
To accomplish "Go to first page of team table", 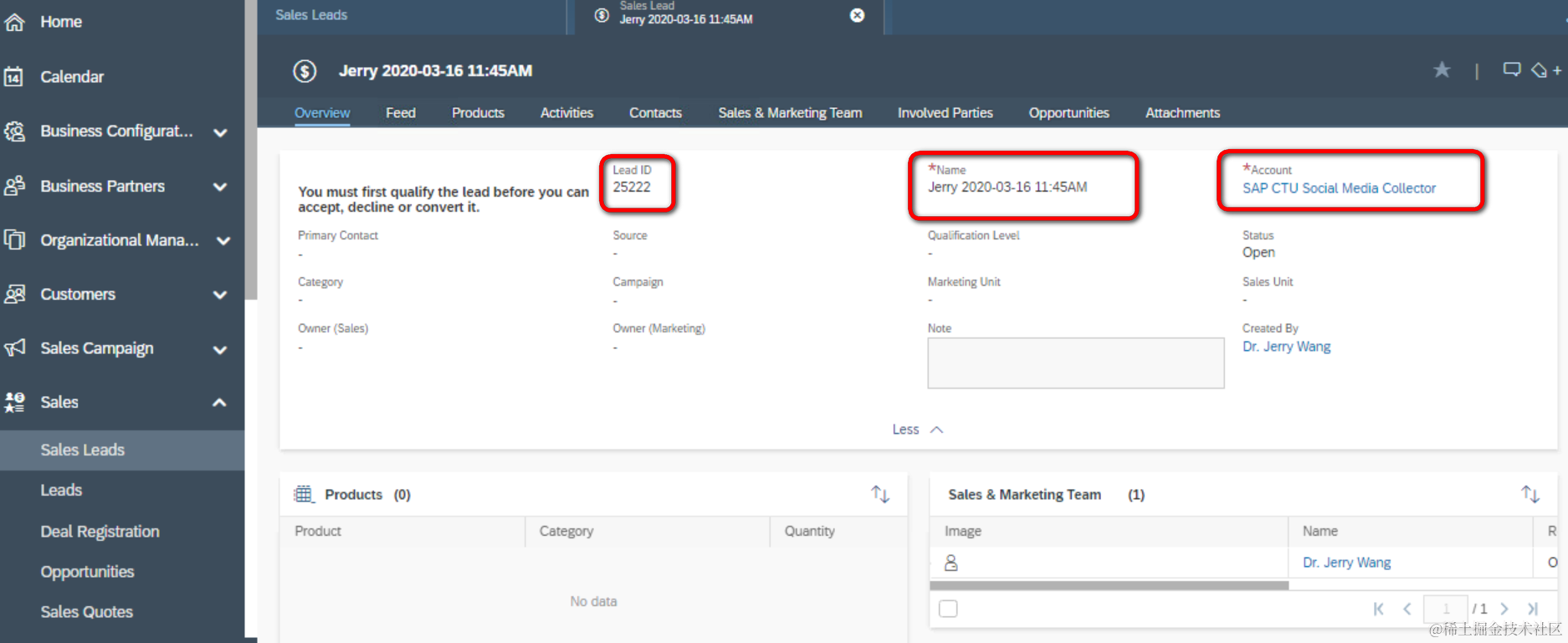I will tap(1378, 609).
